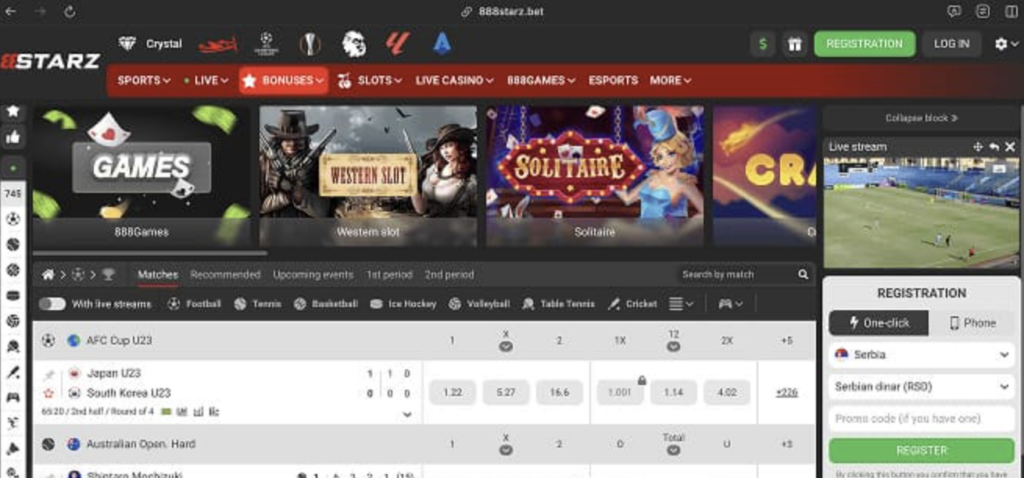This screenshot has height=478, width=1024.
Task: Click the Premier League lion icon
Action: pyautogui.click(x=353, y=43)
